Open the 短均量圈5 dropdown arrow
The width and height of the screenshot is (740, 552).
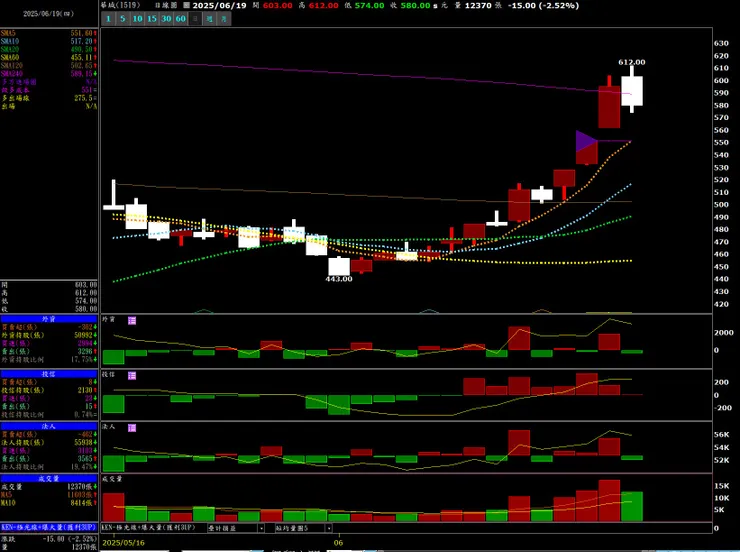(329, 528)
